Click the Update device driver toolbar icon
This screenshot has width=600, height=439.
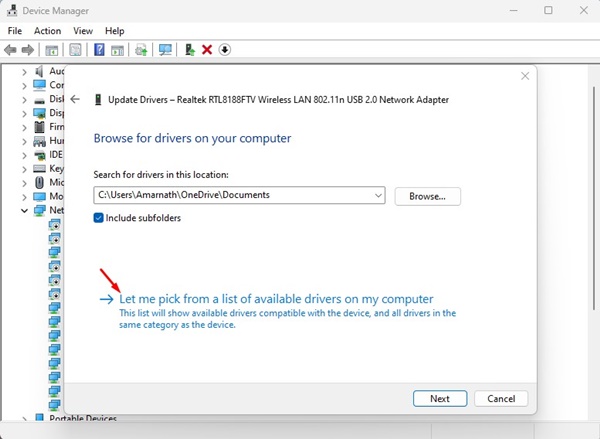pos(190,50)
